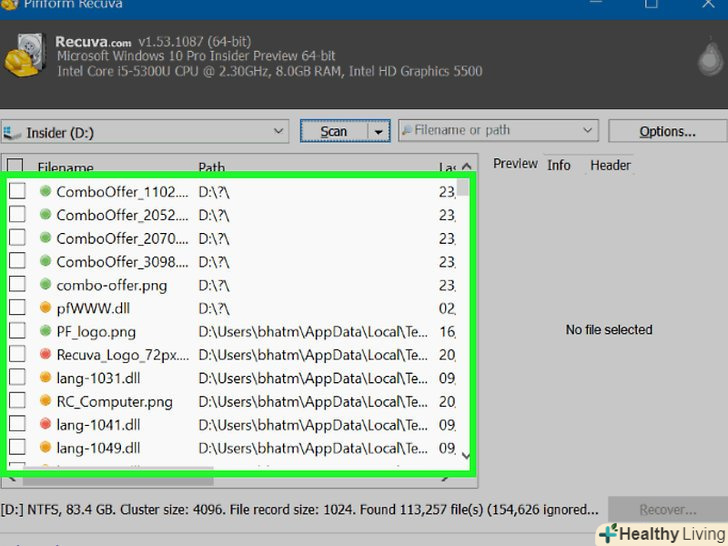The width and height of the screenshot is (728, 546).
Task: Check the box for ComboOffer_2070 file
Action: tap(17, 237)
